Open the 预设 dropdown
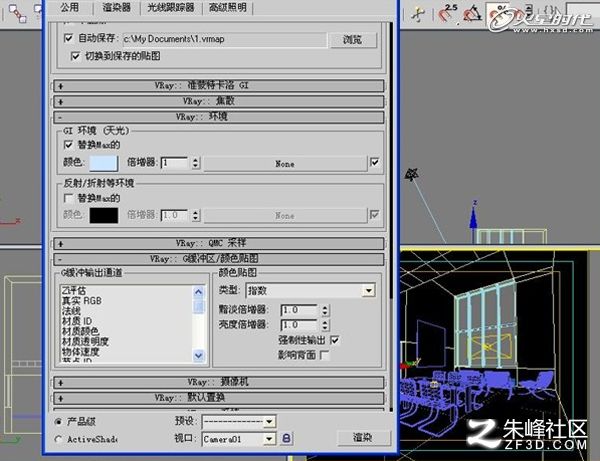 coord(238,422)
